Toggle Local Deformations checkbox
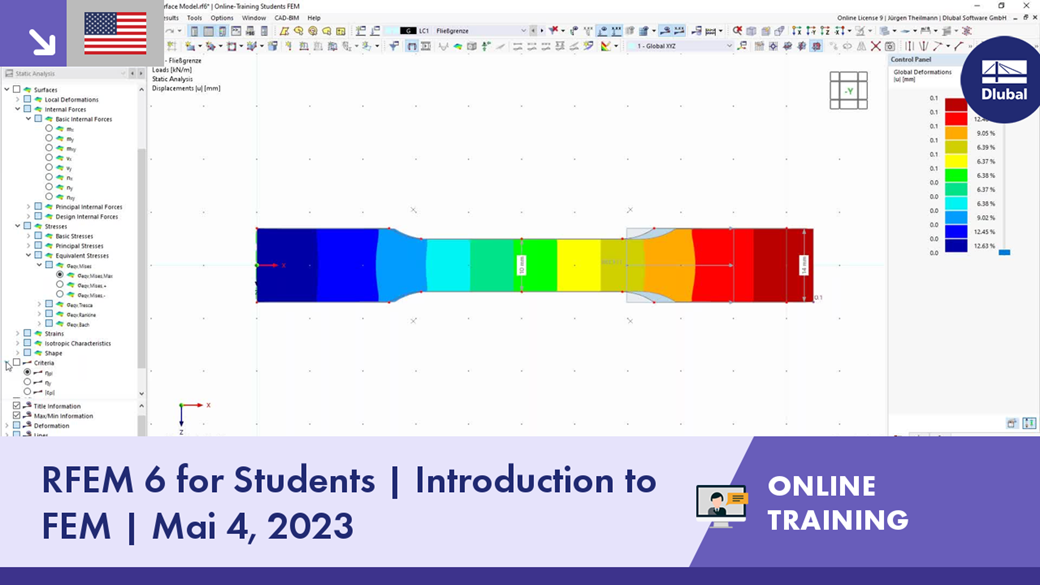Viewport: 1040px width, 585px height. (x=27, y=99)
